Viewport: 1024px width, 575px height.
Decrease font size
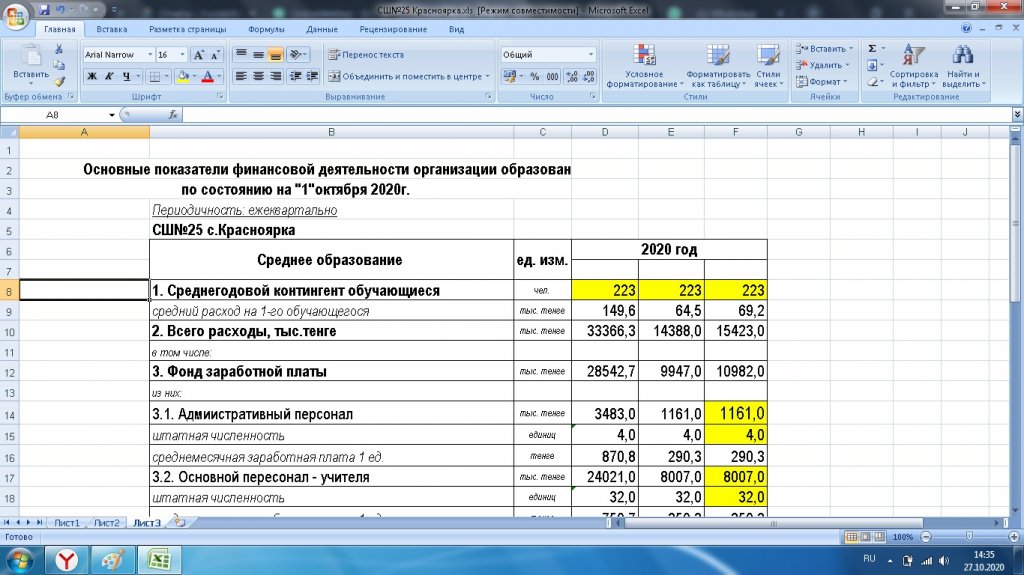click(216, 55)
